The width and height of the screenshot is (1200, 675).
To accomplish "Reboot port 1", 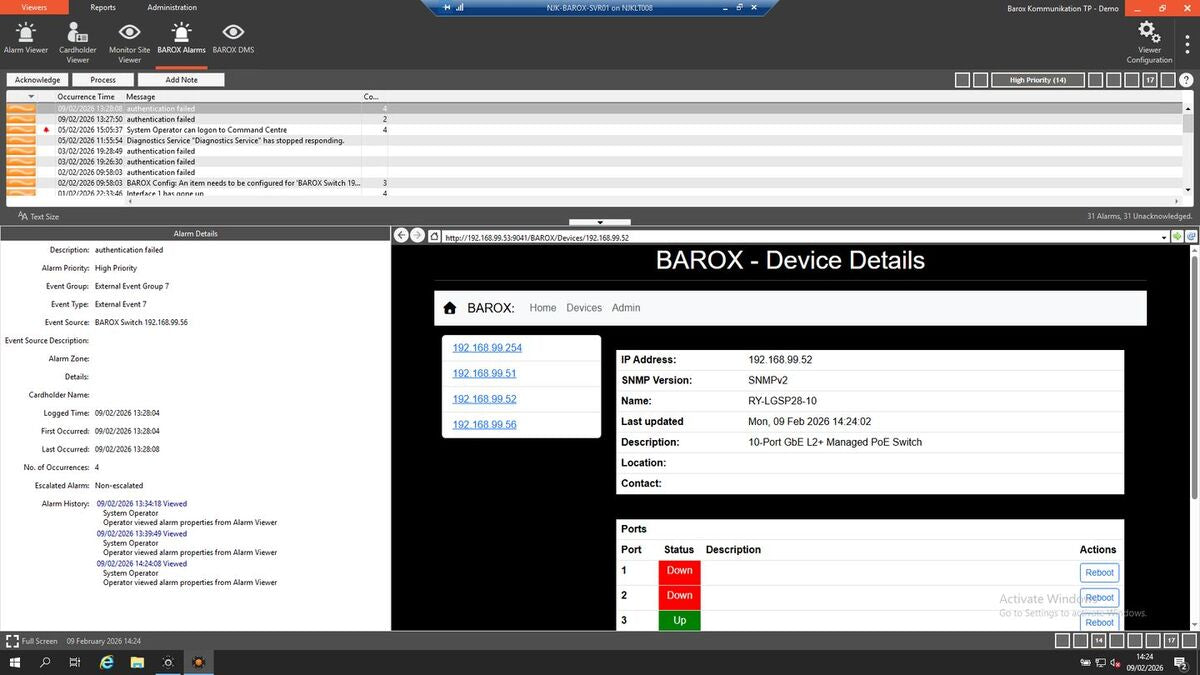I will (x=1099, y=573).
